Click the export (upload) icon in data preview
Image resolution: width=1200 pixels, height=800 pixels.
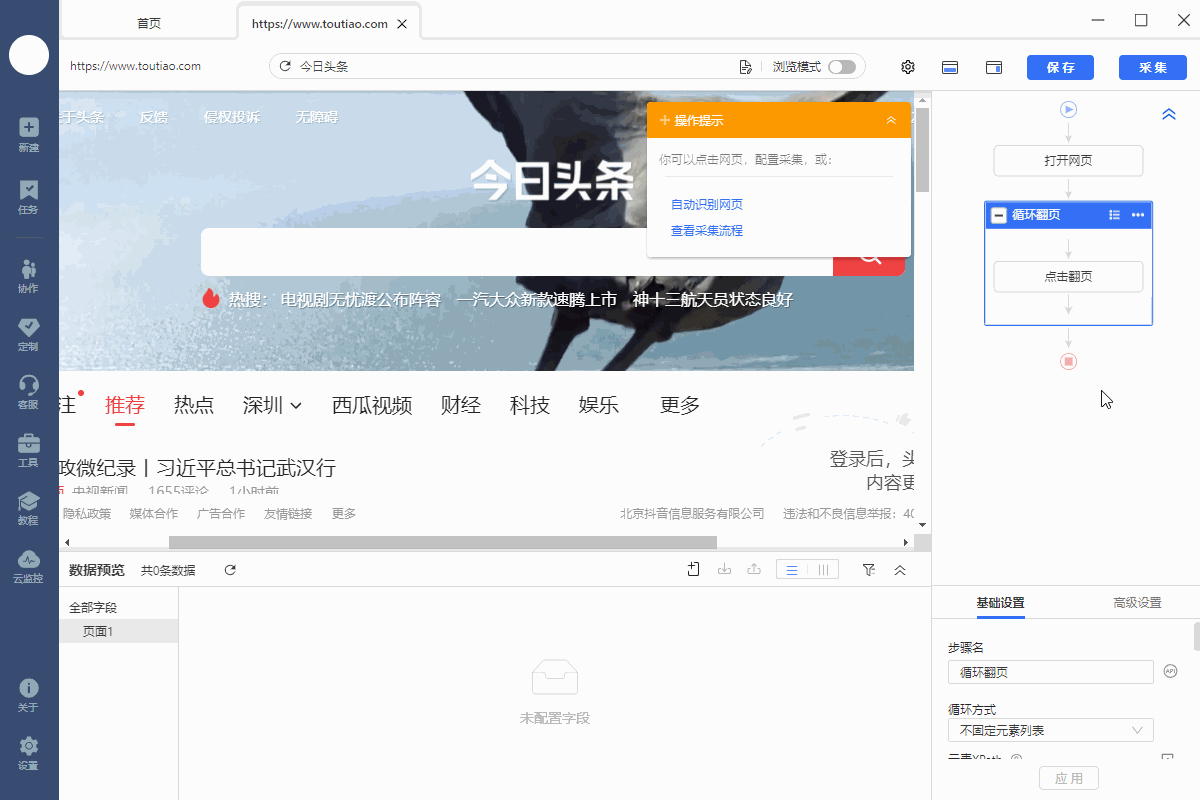(x=755, y=570)
